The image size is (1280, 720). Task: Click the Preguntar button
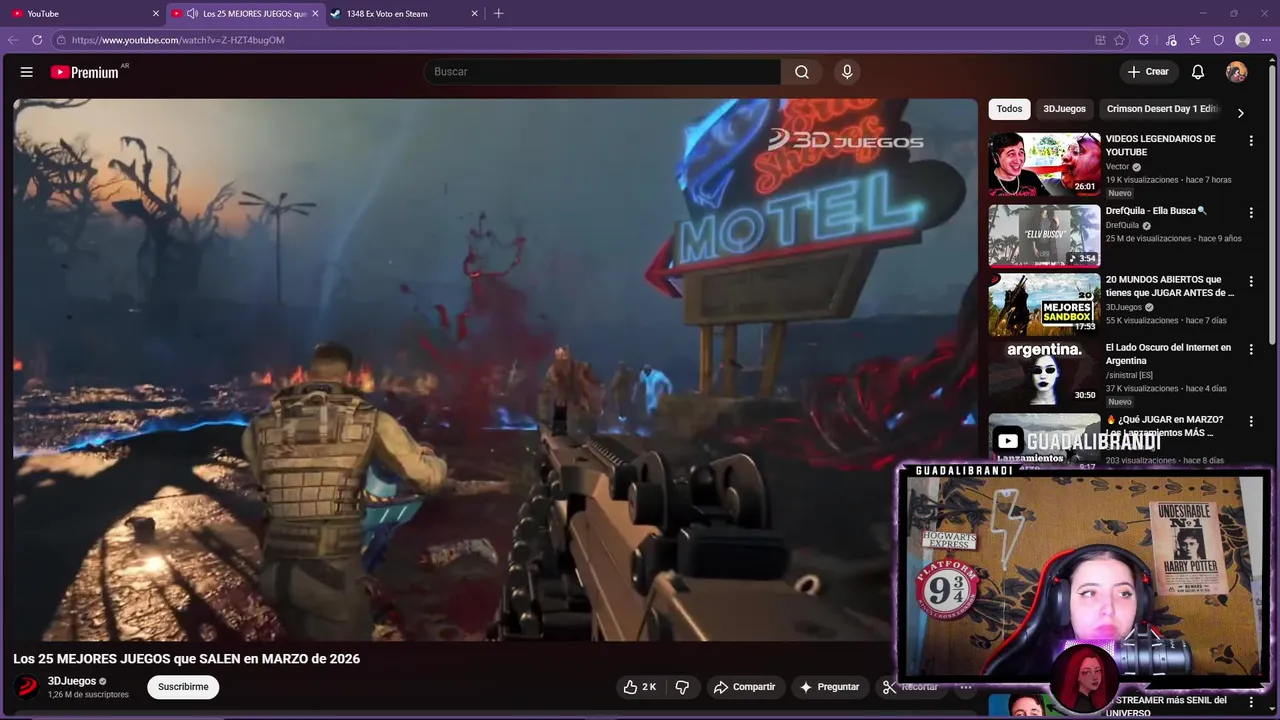[x=829, y=687]
